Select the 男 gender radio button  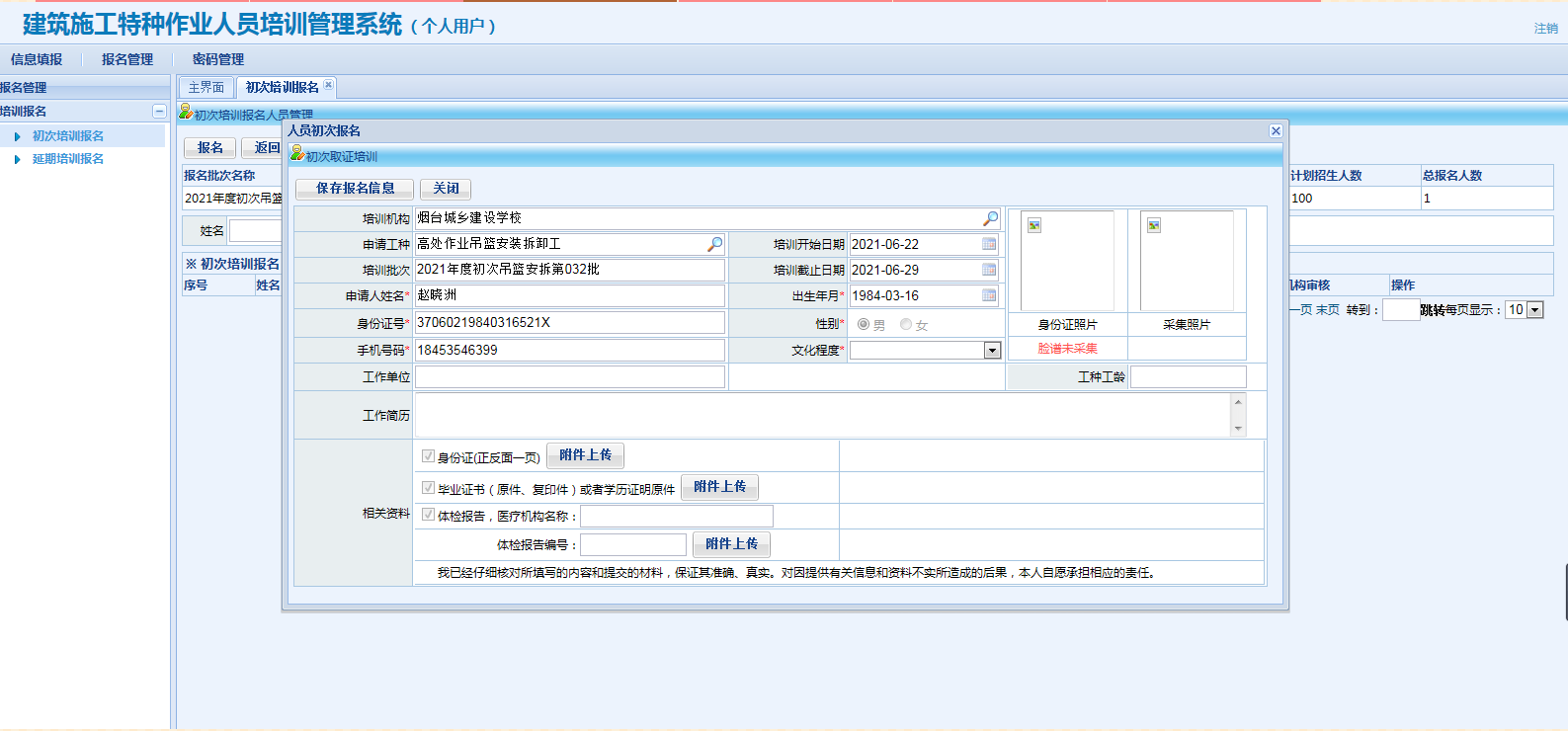(x=864, y=324)
